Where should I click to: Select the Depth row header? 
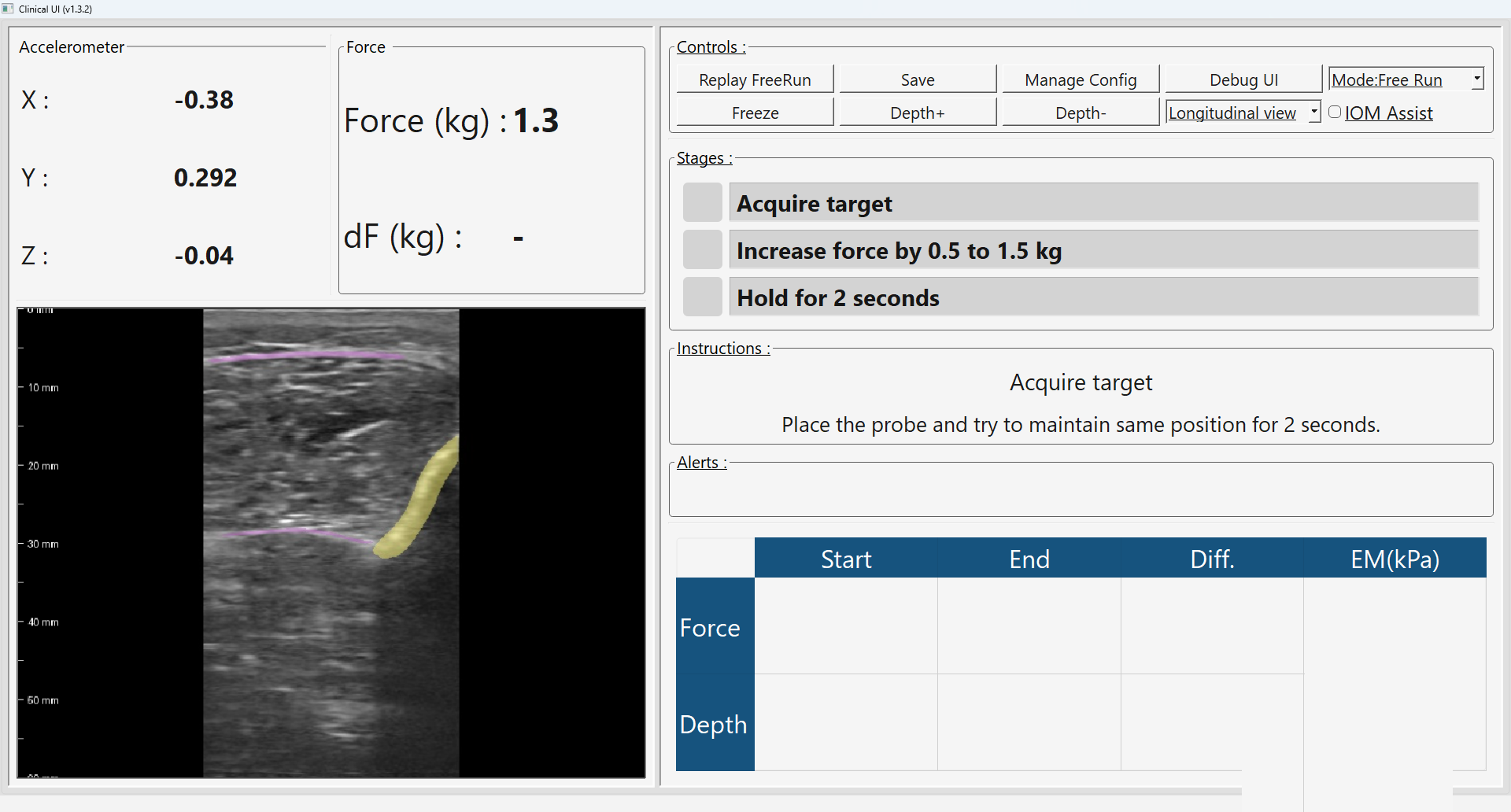[x=715, y=723]
